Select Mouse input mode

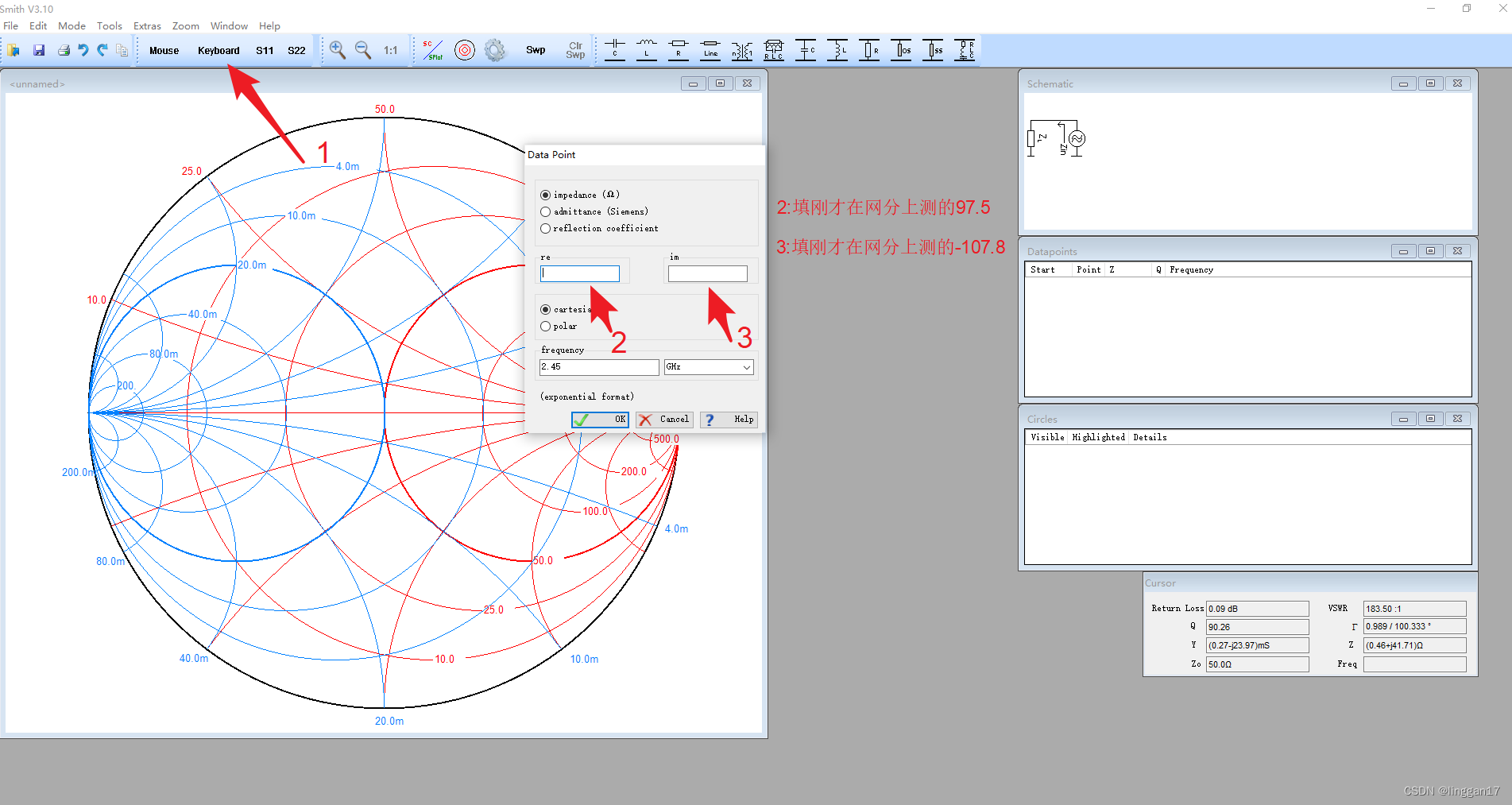164,50
